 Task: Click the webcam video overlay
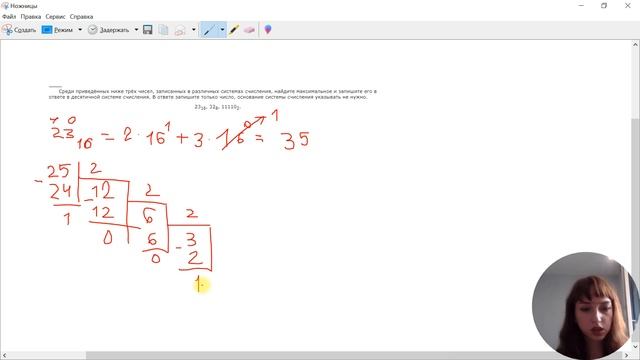click(585, 305)
